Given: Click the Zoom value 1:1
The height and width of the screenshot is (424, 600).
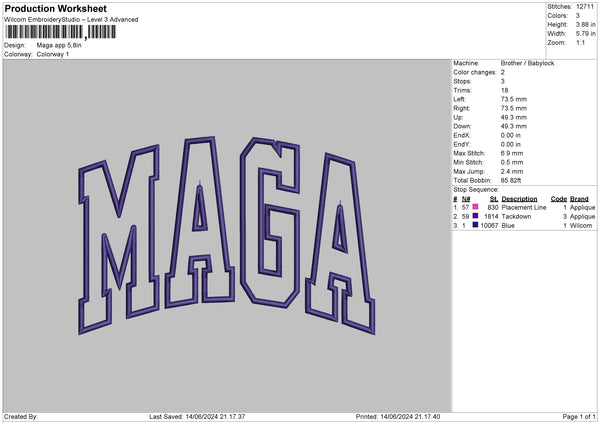Looking at the screenshot, I should (x=580, y=42).
